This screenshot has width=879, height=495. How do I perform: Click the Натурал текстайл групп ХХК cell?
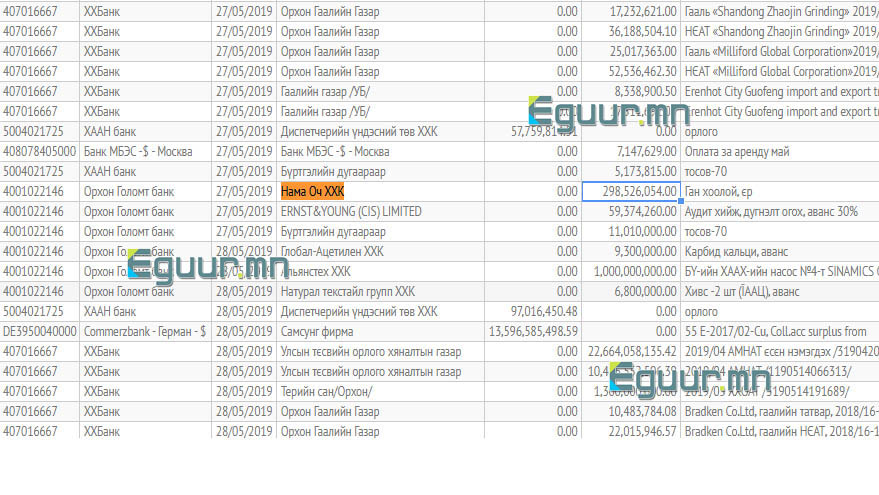coord(348,291)
